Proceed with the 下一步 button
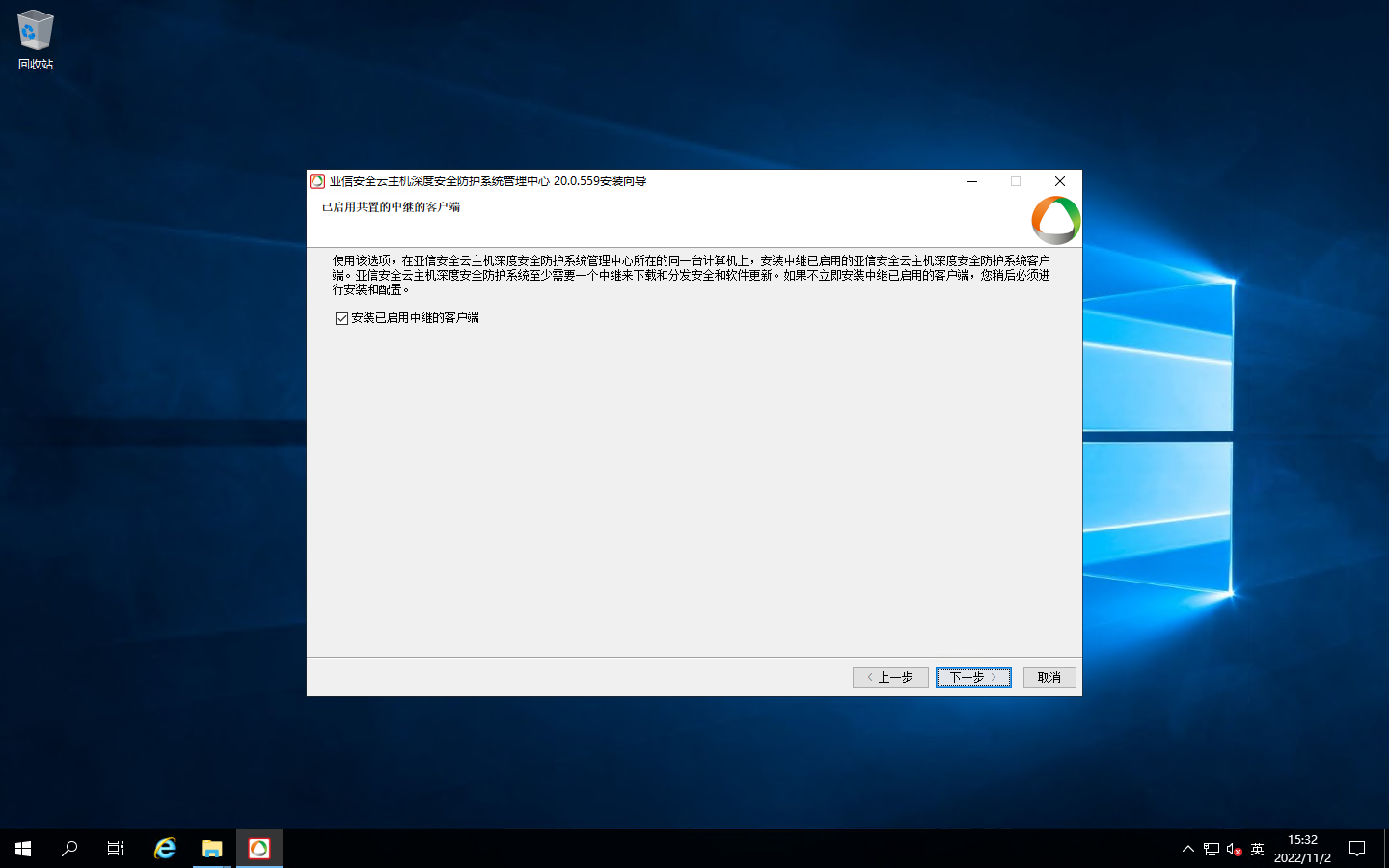This screenshot has height=868, width=1389. [x=973, y=677]
